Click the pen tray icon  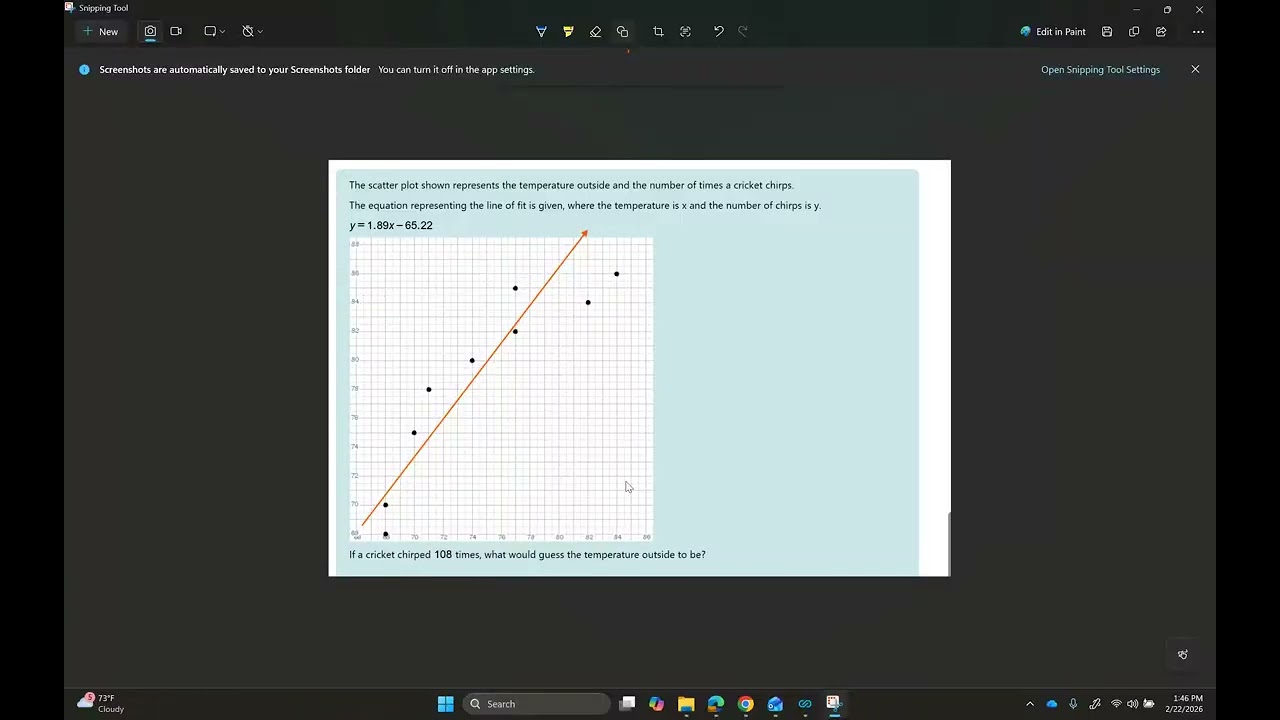click(1095, 704)
